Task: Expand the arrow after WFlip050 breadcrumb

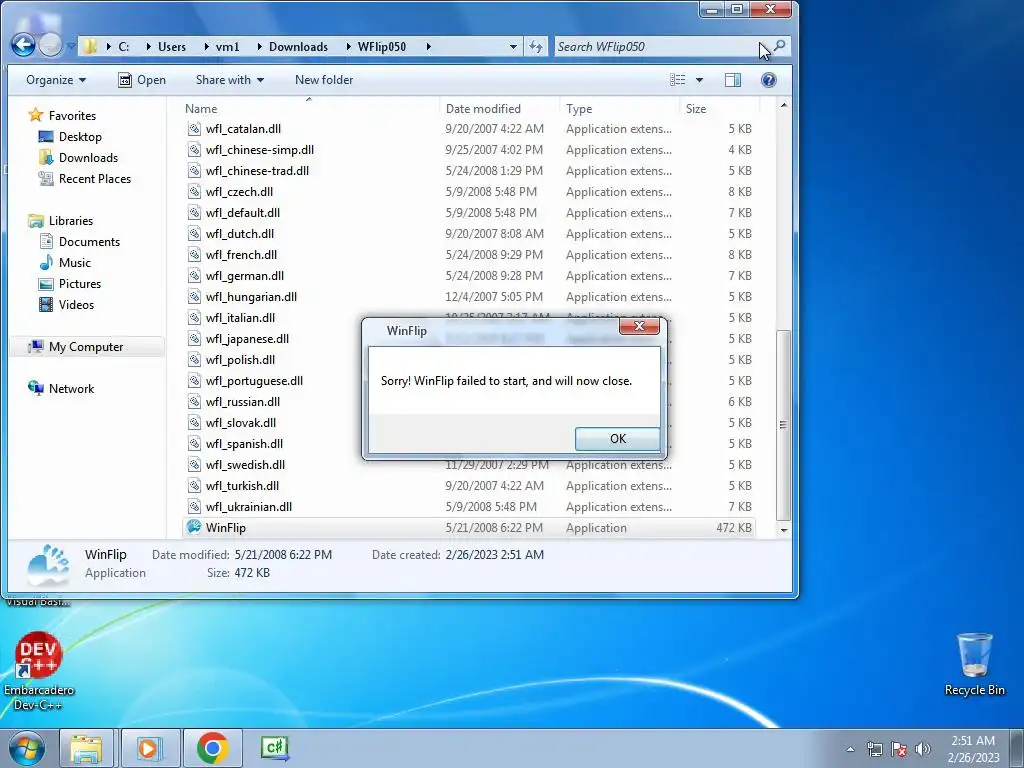Action: point(428,47)
